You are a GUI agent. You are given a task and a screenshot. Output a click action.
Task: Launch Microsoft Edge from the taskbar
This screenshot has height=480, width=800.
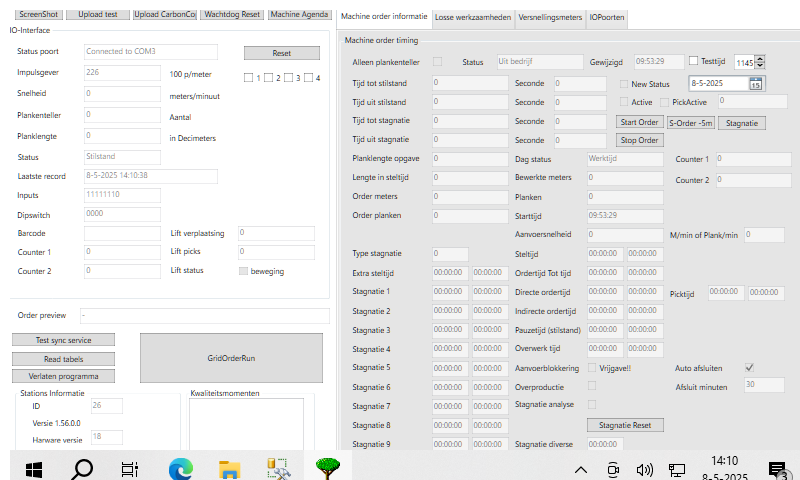(x=180, y=468)
